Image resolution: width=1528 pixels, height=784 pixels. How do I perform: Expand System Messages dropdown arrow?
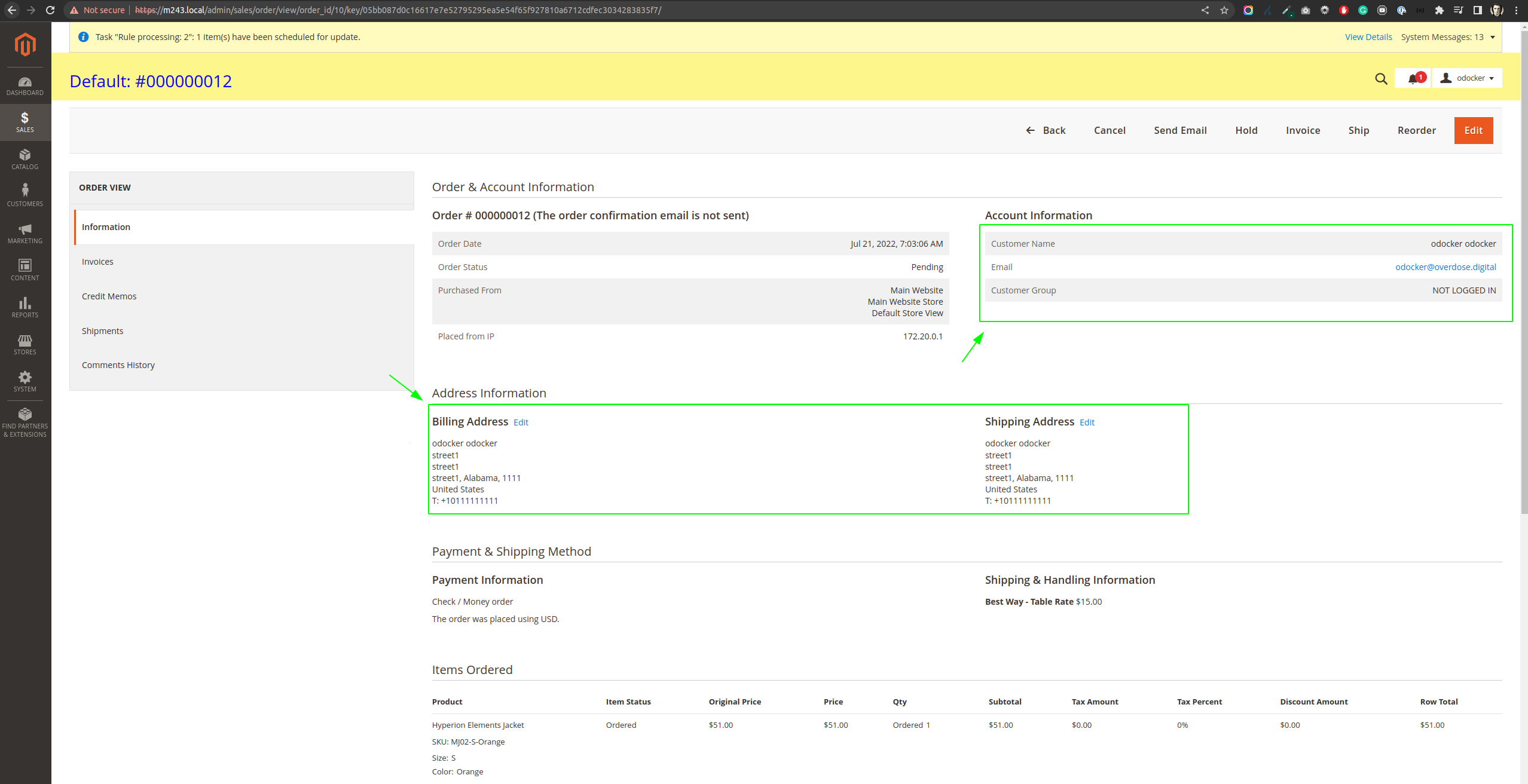click(x=1492, y=37)
